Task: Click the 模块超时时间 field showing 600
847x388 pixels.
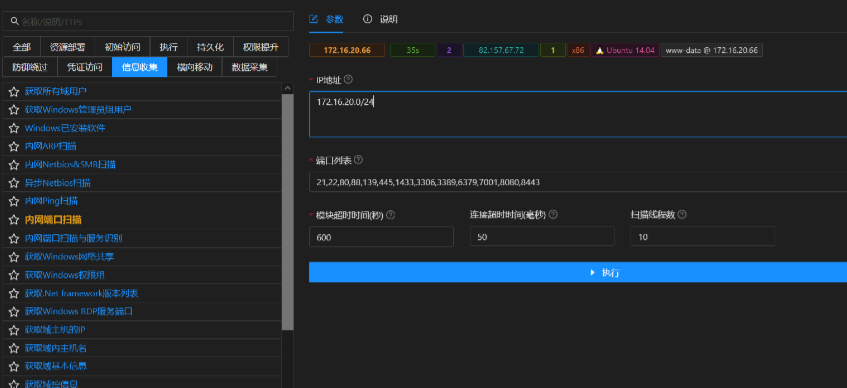Action: 381,237
